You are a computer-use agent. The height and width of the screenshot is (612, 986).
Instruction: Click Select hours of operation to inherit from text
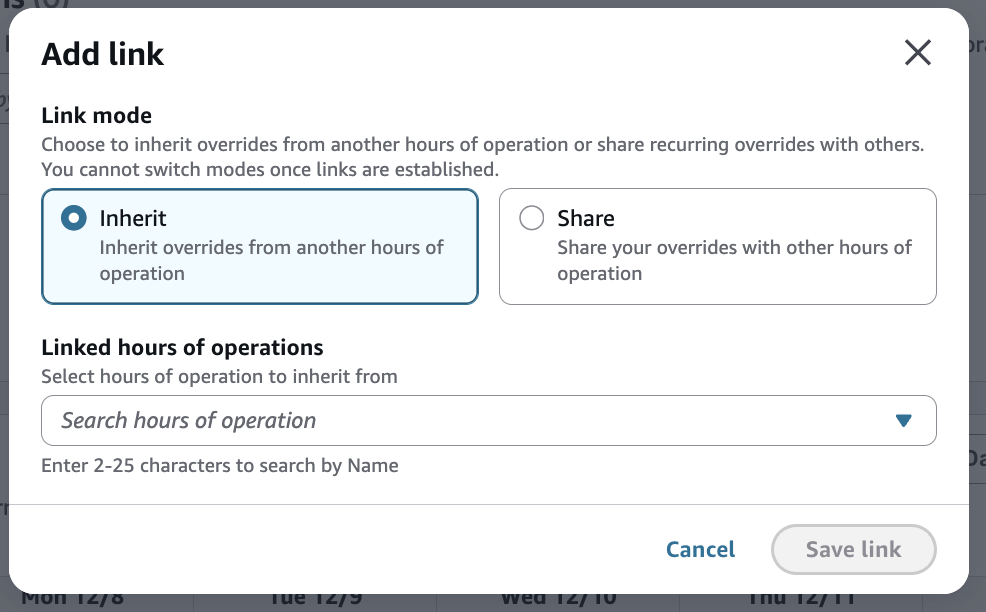(x=219, y=377)
